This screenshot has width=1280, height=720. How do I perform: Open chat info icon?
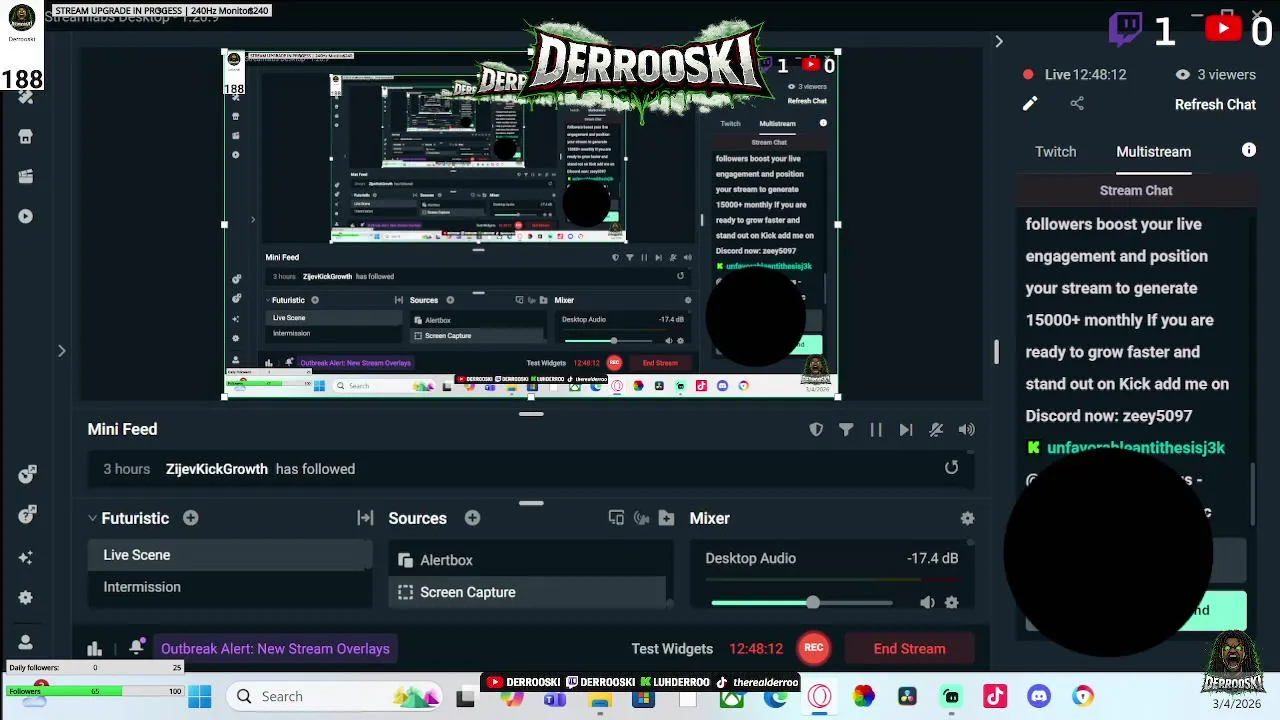[1249, 150]
